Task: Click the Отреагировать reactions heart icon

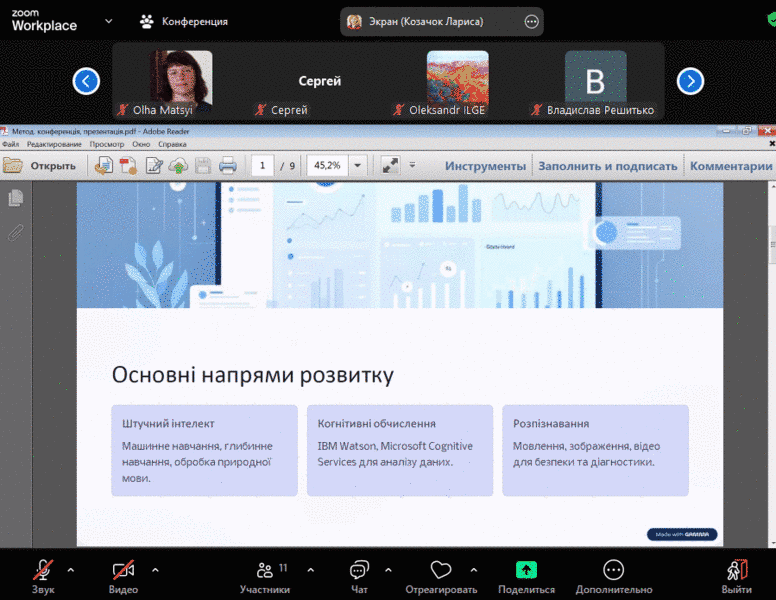Action: pyautogui.click(x=441, y=571)
